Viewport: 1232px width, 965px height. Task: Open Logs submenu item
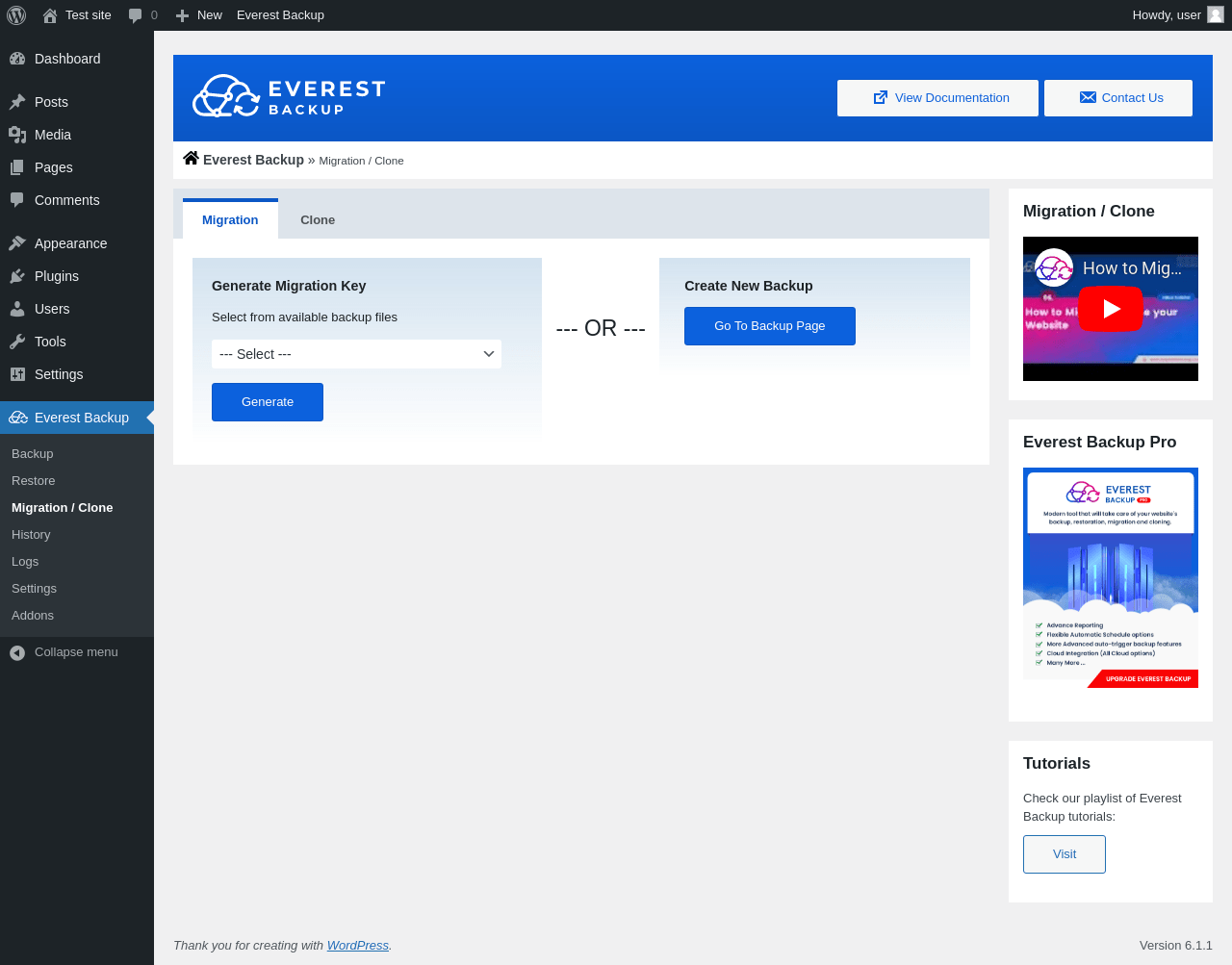click(x=25, y=561)
